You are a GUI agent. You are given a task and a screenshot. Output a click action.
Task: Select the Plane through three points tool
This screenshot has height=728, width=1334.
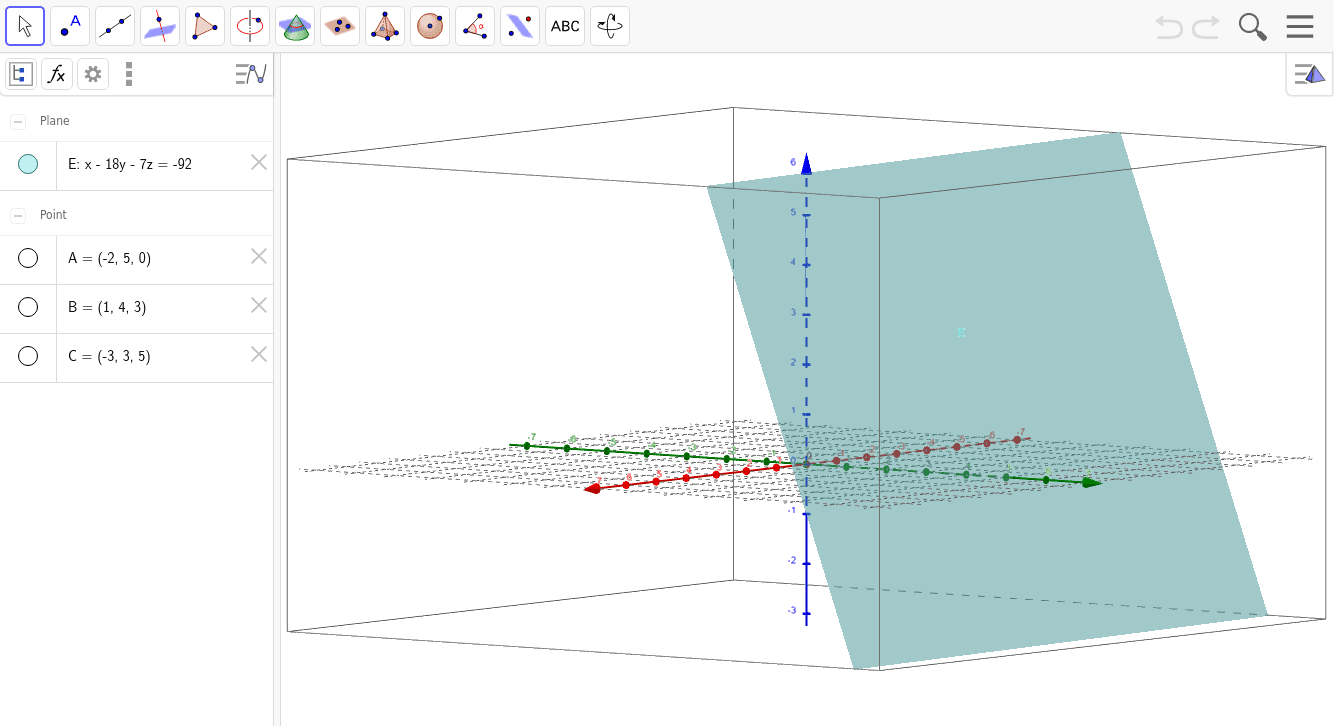340,26
